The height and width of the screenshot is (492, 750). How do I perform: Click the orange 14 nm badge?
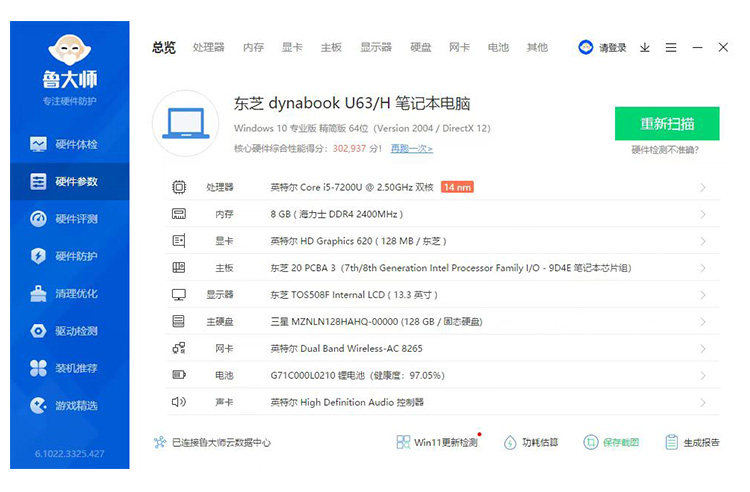457,187
